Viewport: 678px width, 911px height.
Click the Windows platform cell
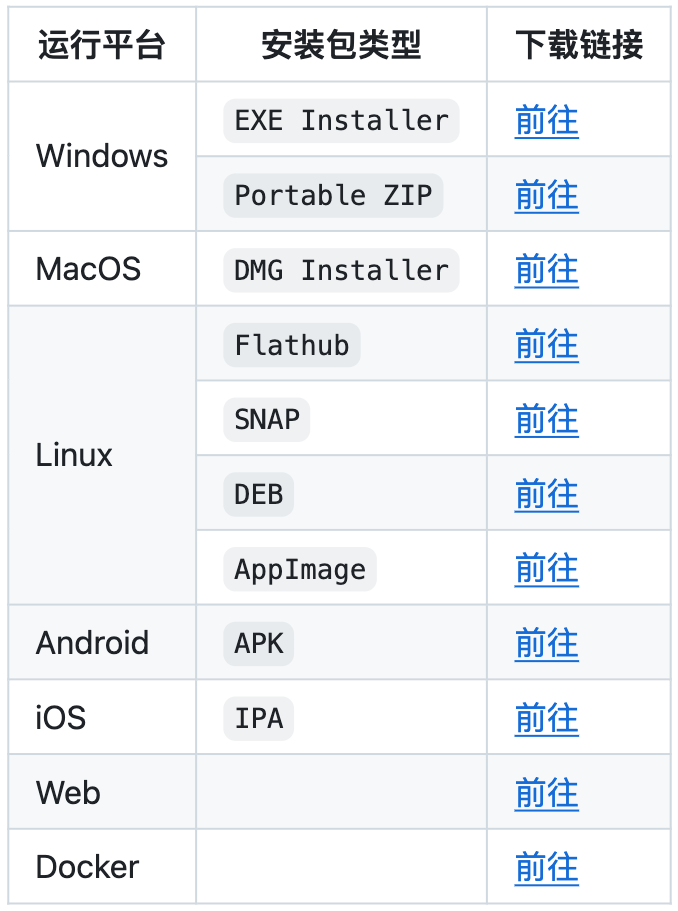tap(102, 156)
